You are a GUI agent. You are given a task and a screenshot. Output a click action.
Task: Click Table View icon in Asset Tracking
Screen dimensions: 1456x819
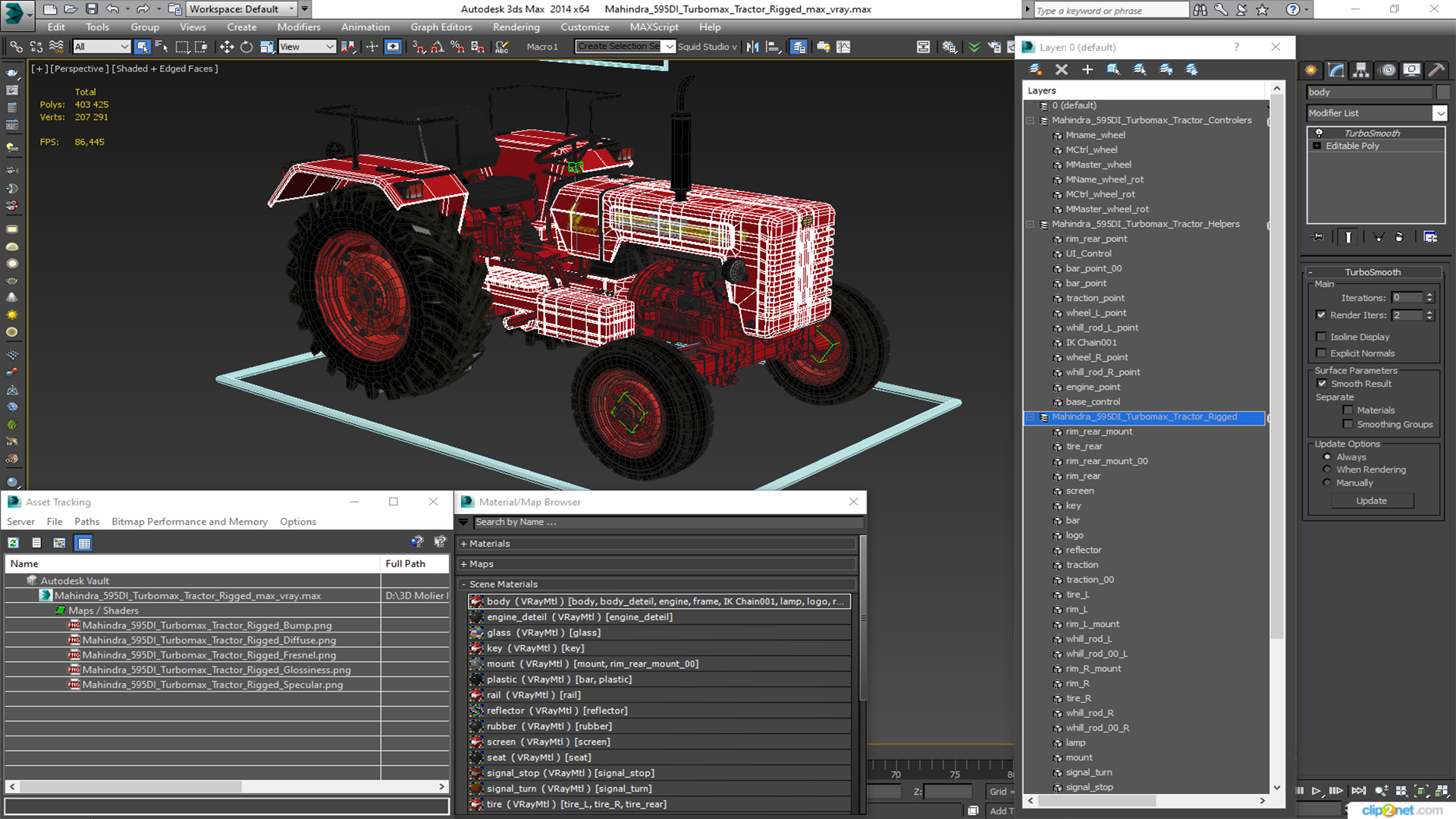click(83, 542)
